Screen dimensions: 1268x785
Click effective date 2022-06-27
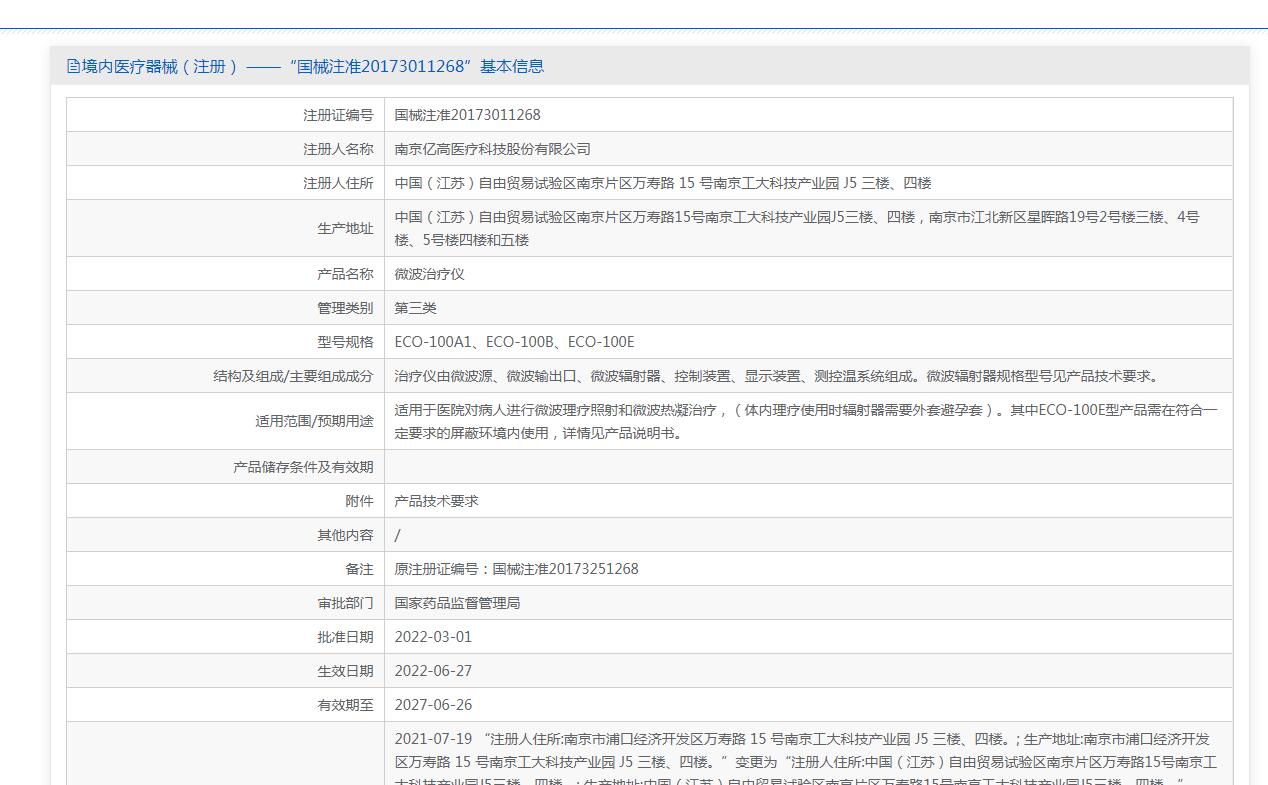tap(433, 671)
